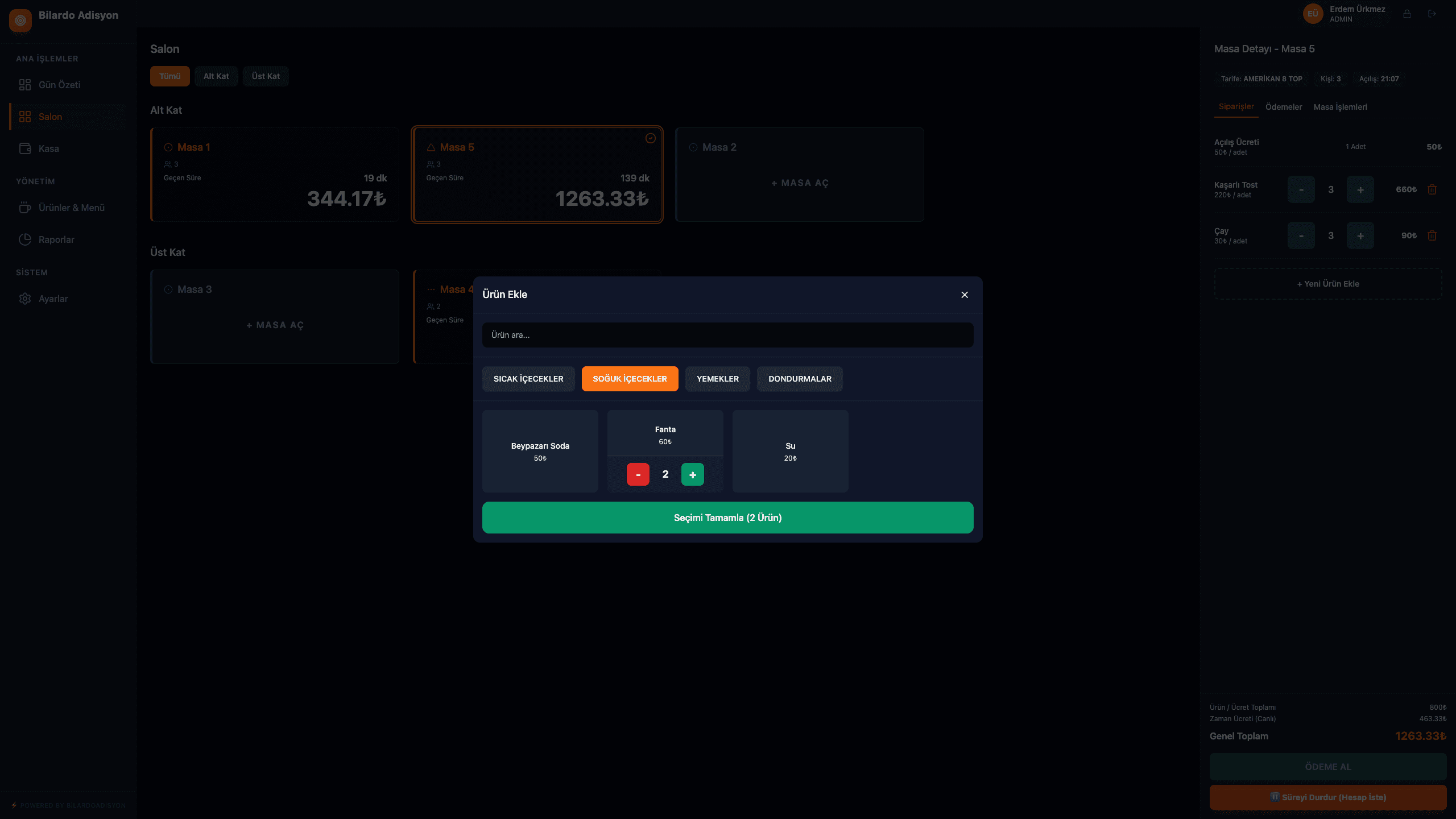Add Su product card
Screen dimensions: 1456x819
790,451
